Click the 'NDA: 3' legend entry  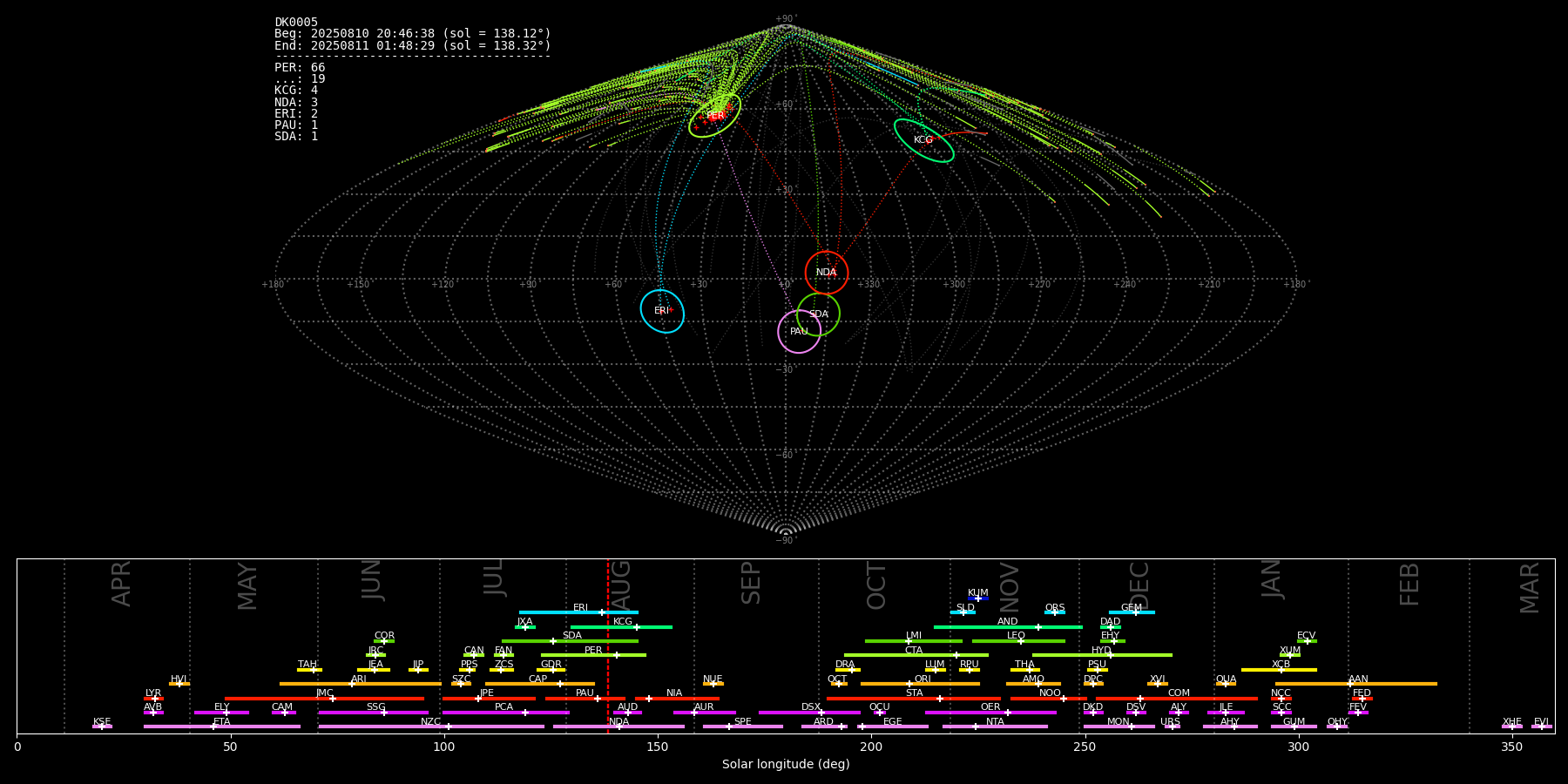point(296,103)
